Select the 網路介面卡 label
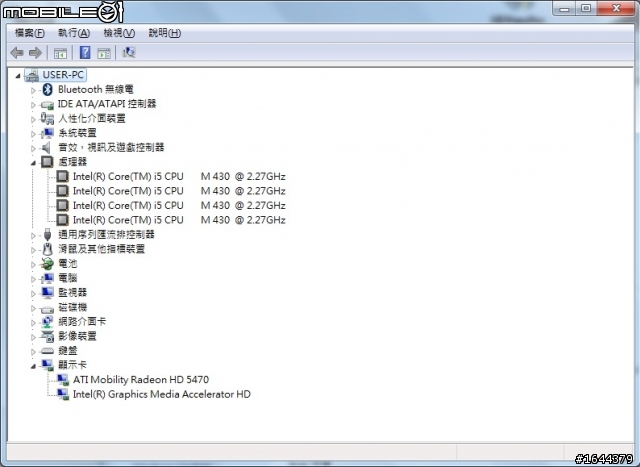640x467 pixels. point(82,322)
